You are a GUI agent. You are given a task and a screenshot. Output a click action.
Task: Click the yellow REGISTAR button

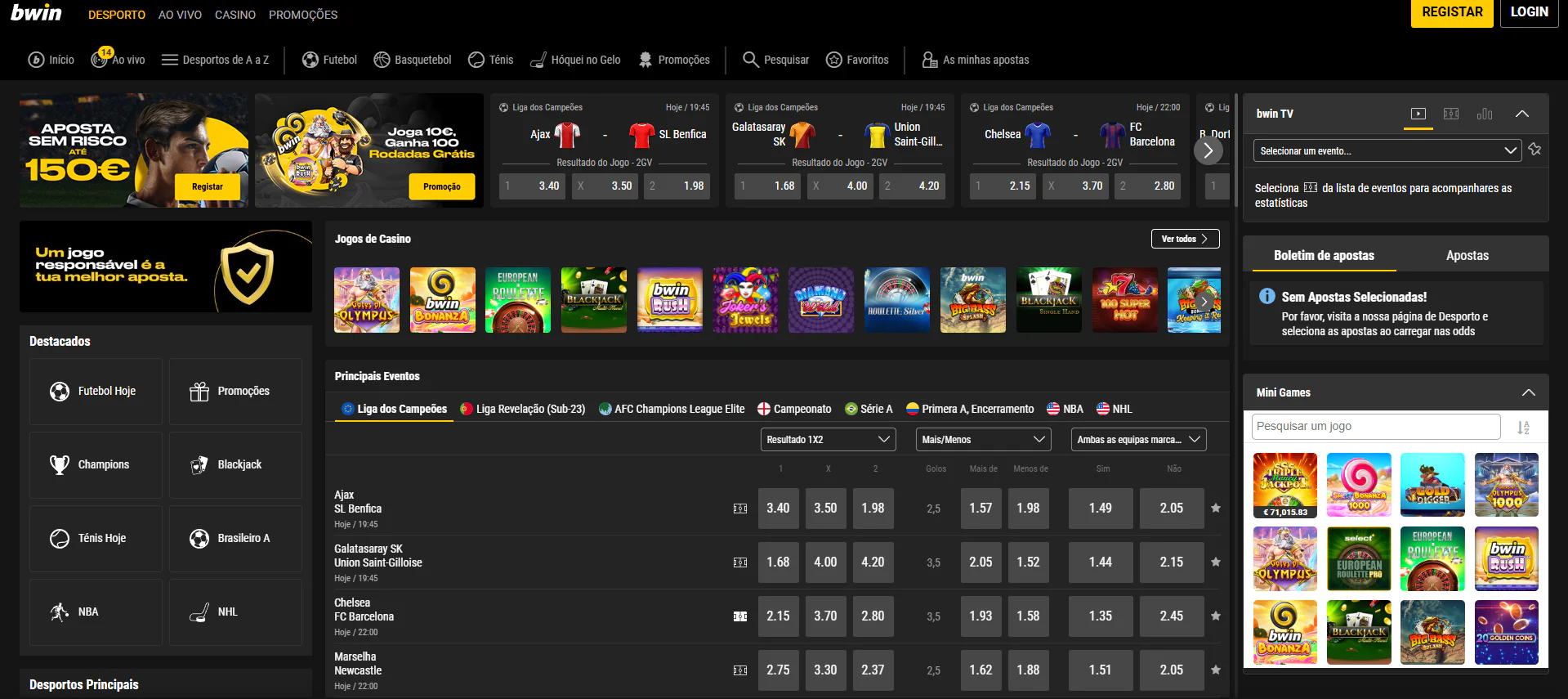(1451, 13)
